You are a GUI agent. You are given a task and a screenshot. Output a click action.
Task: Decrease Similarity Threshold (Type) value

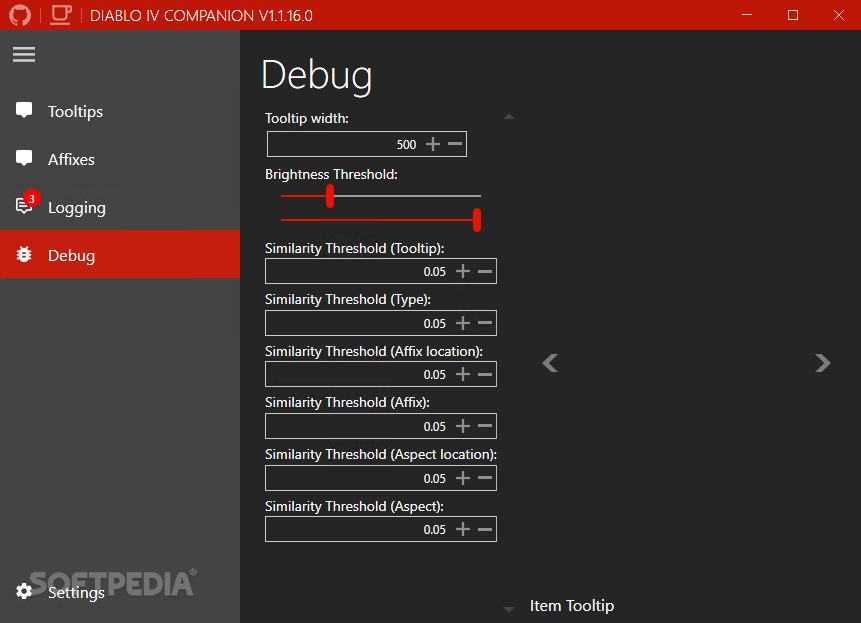pyautogui.click(x=485, y=323)
